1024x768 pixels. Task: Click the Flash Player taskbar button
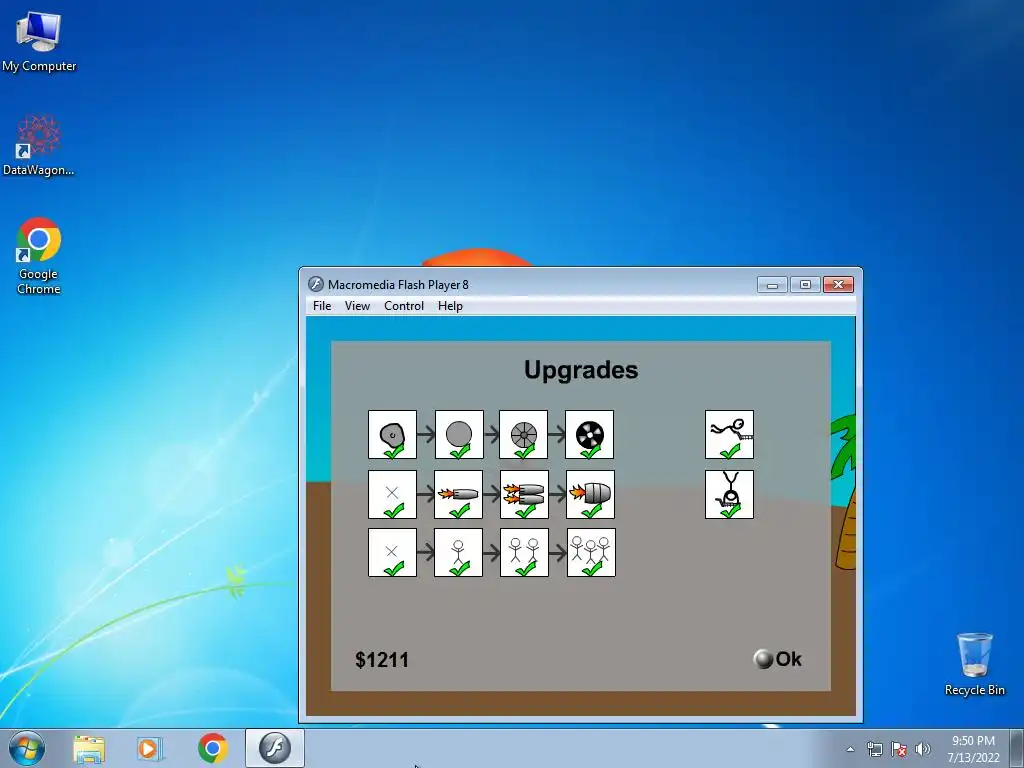tap(275, 748)
